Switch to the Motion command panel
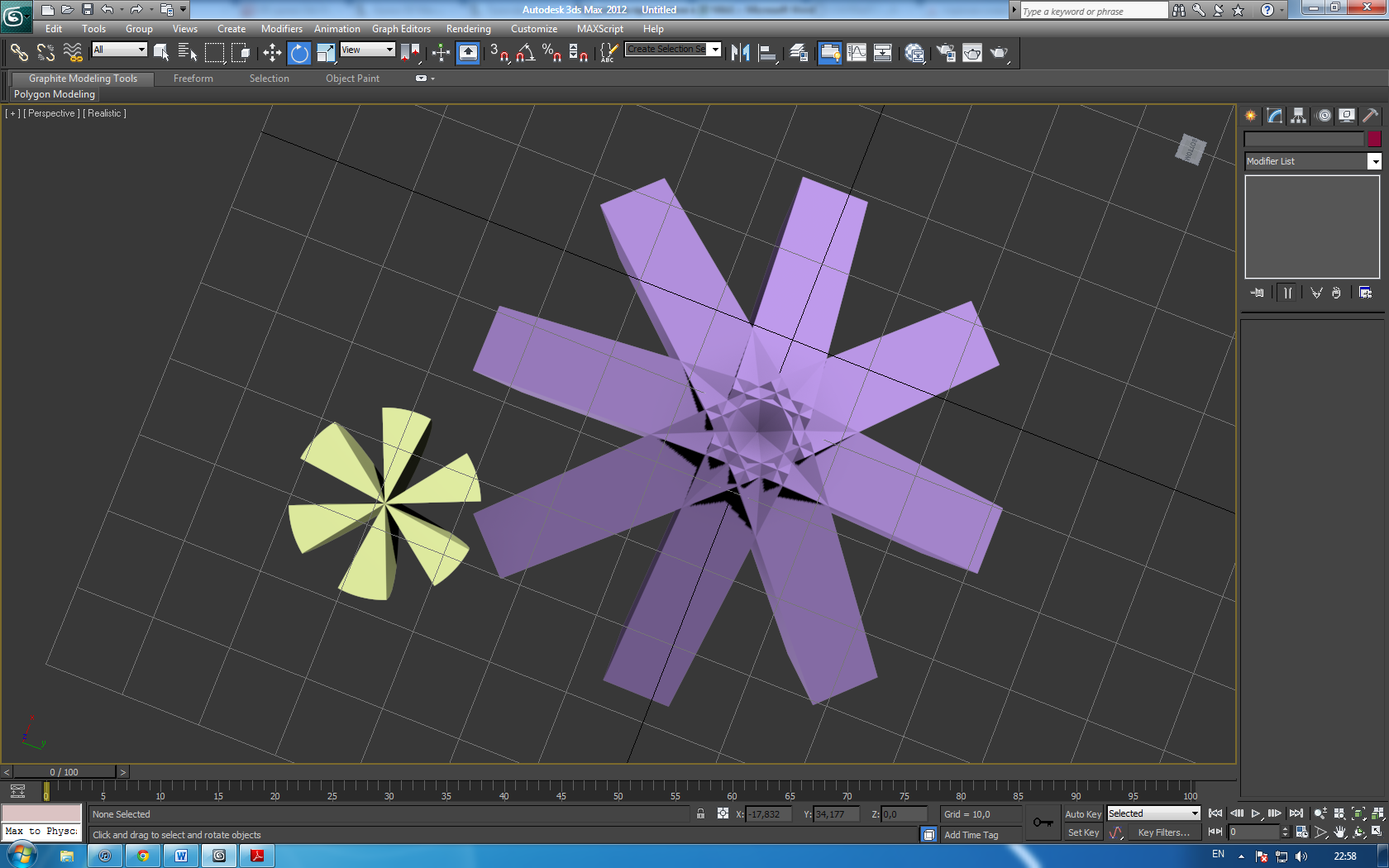 click(1324, 116)
